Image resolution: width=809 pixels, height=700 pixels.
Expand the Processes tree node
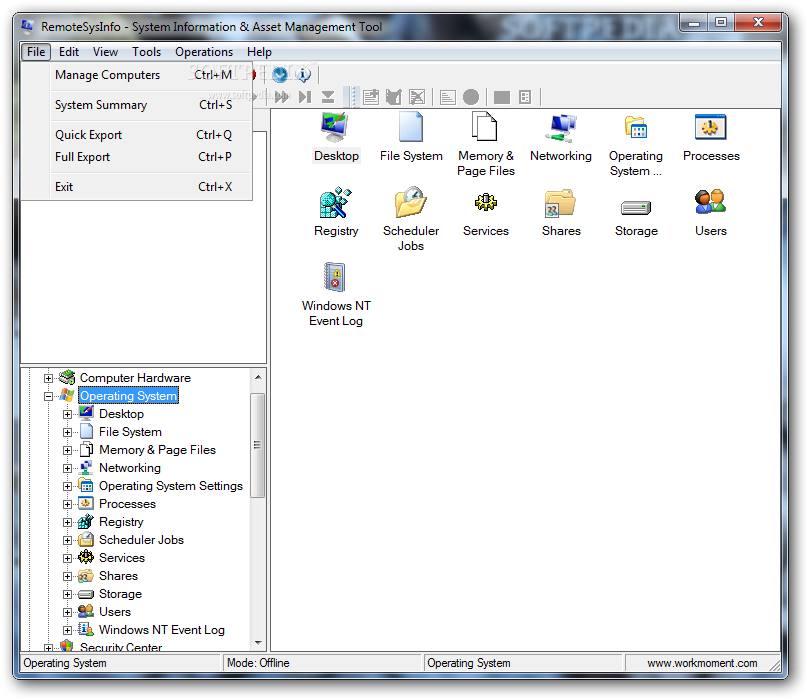(67, 504)
